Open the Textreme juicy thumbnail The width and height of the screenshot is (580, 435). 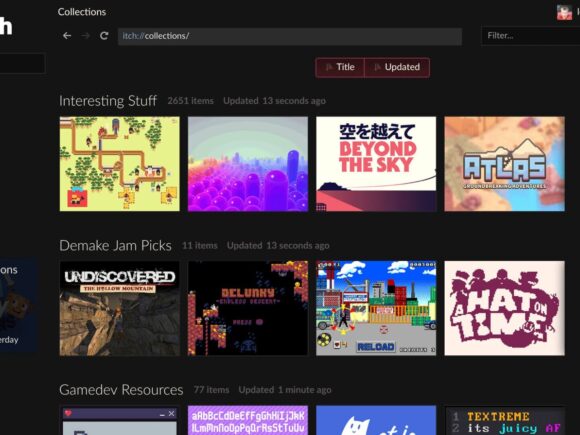pos(505,421)
